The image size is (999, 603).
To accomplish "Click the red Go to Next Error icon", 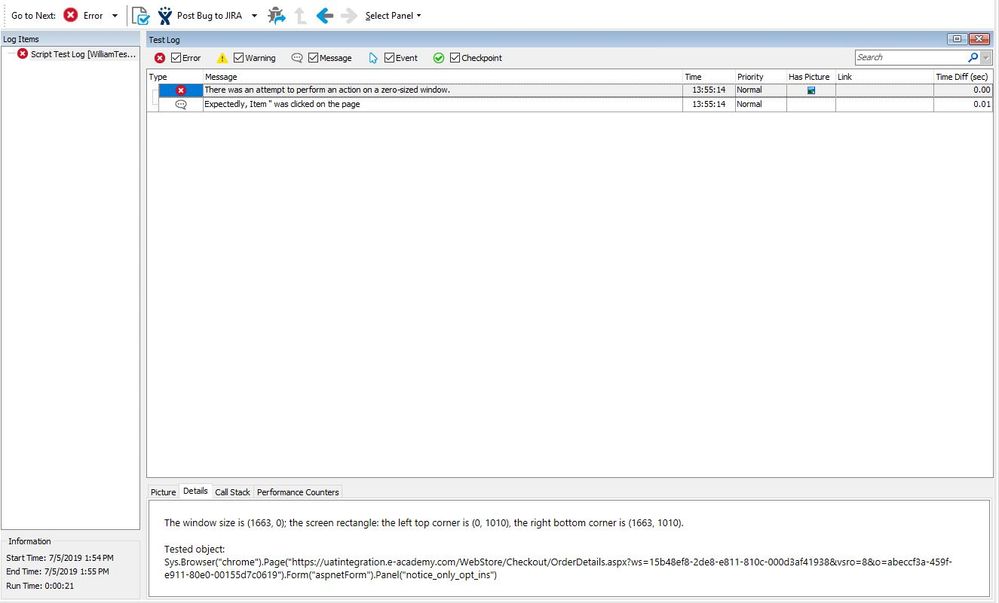I will click(x=71, y=15).
